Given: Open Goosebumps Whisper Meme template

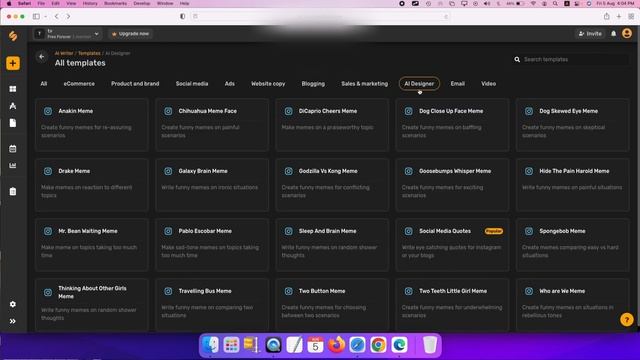Looking at the screenshot, I should click(452, 185).
